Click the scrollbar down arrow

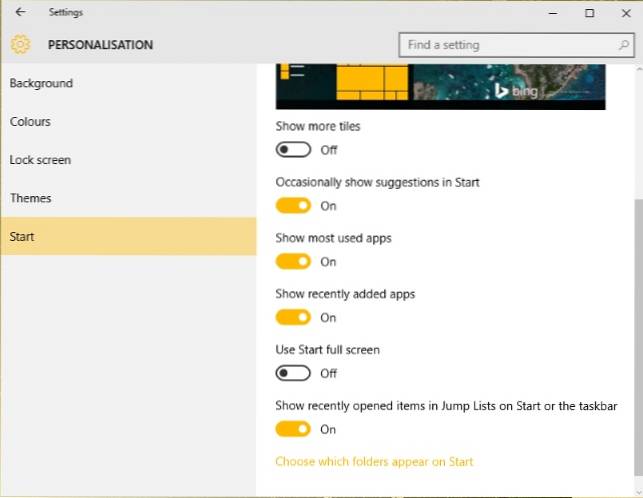coord(638,492)
